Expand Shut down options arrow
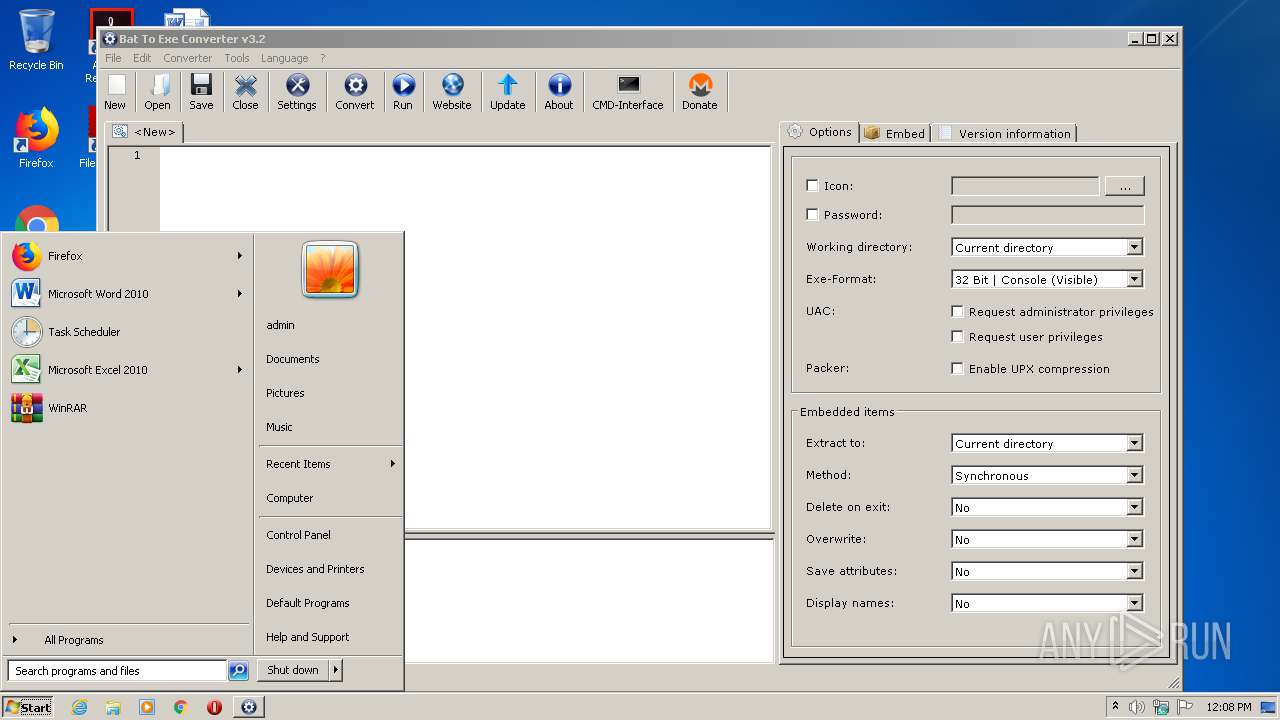 (336, 670)
